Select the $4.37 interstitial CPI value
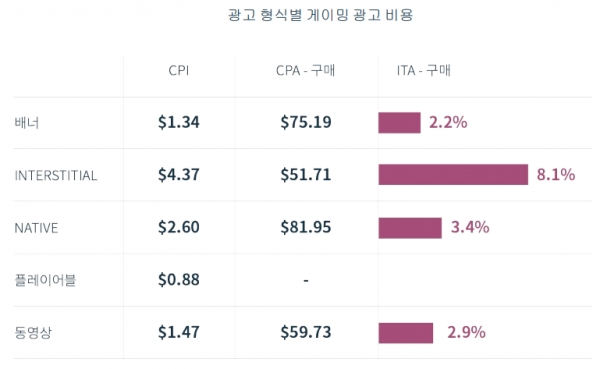This screenshot has width=600, height=369. [x=179, y=175]
